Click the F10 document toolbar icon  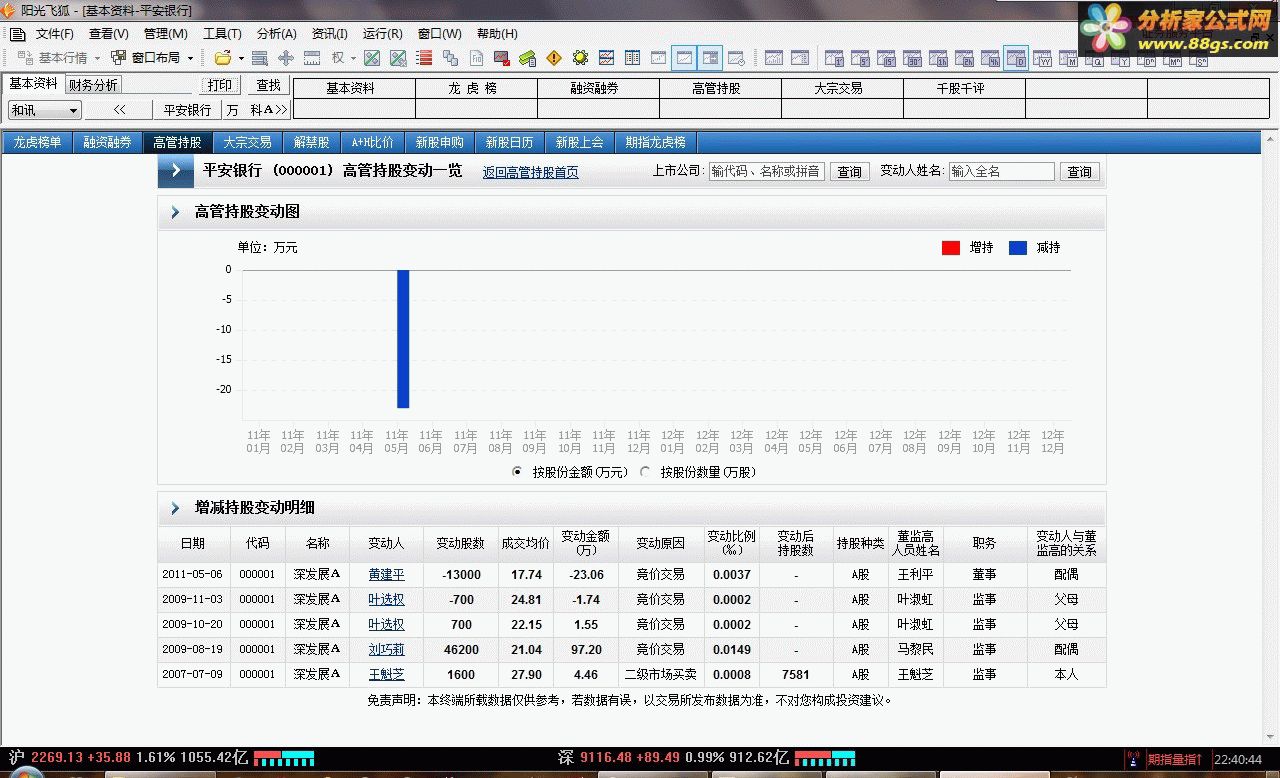click(476, 58)
